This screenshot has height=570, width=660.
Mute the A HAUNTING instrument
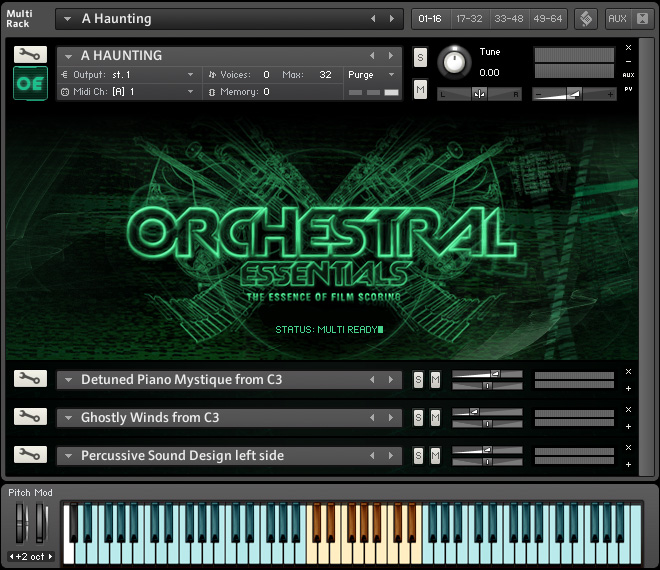pos(420,89)
